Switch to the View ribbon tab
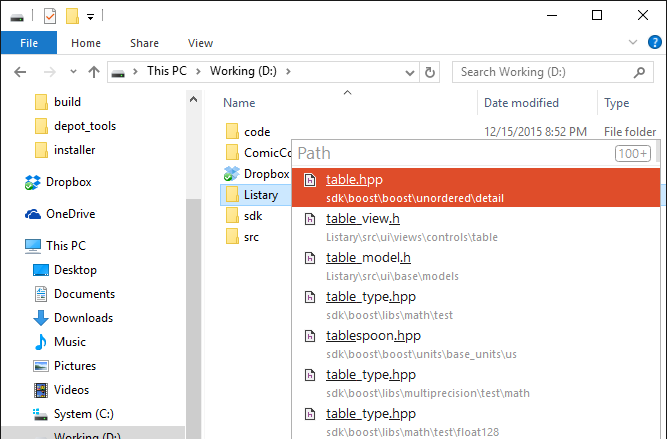667x439 pixels. 200,43
